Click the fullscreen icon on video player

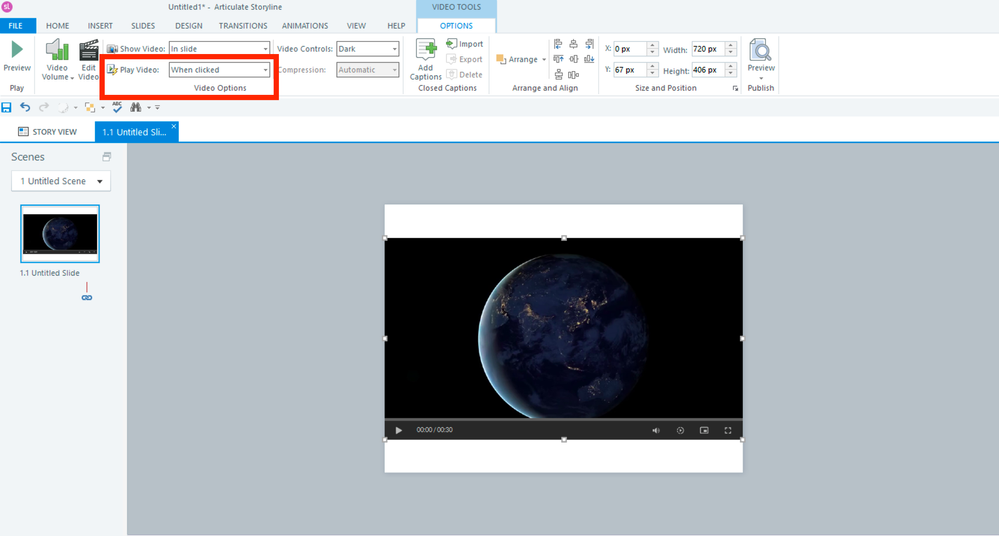[x=728, y=430]
